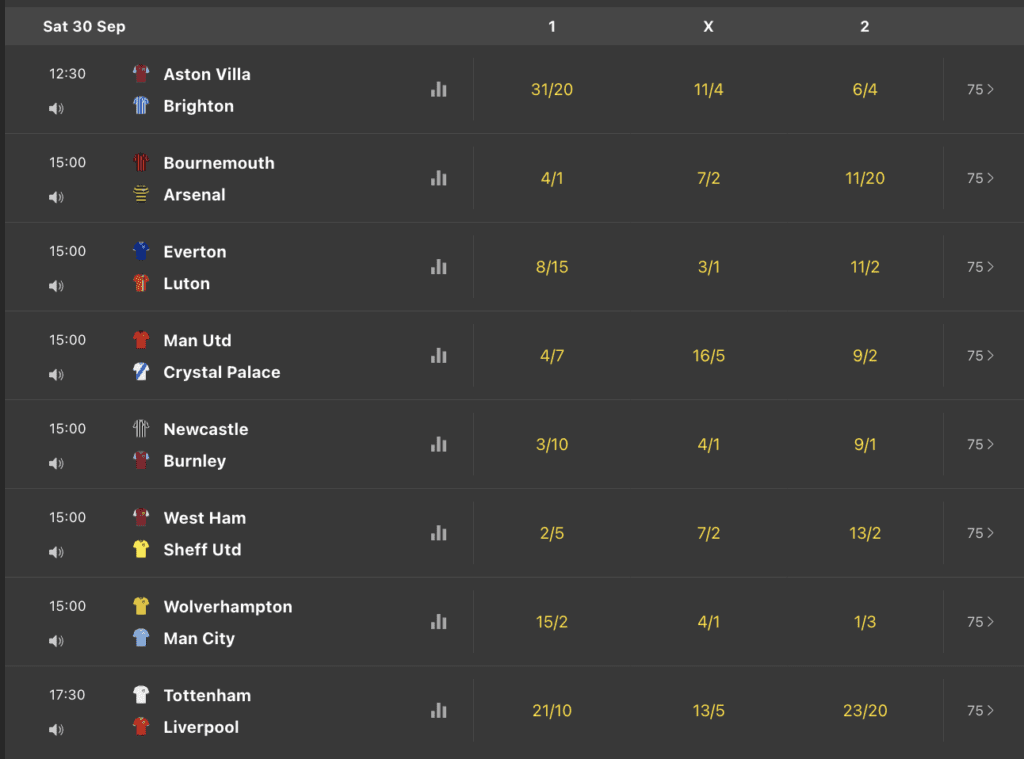Click the Man City sky-blue shirt icon
Viewport: 1024px width, 759px height.
click(x=141, y=638)
